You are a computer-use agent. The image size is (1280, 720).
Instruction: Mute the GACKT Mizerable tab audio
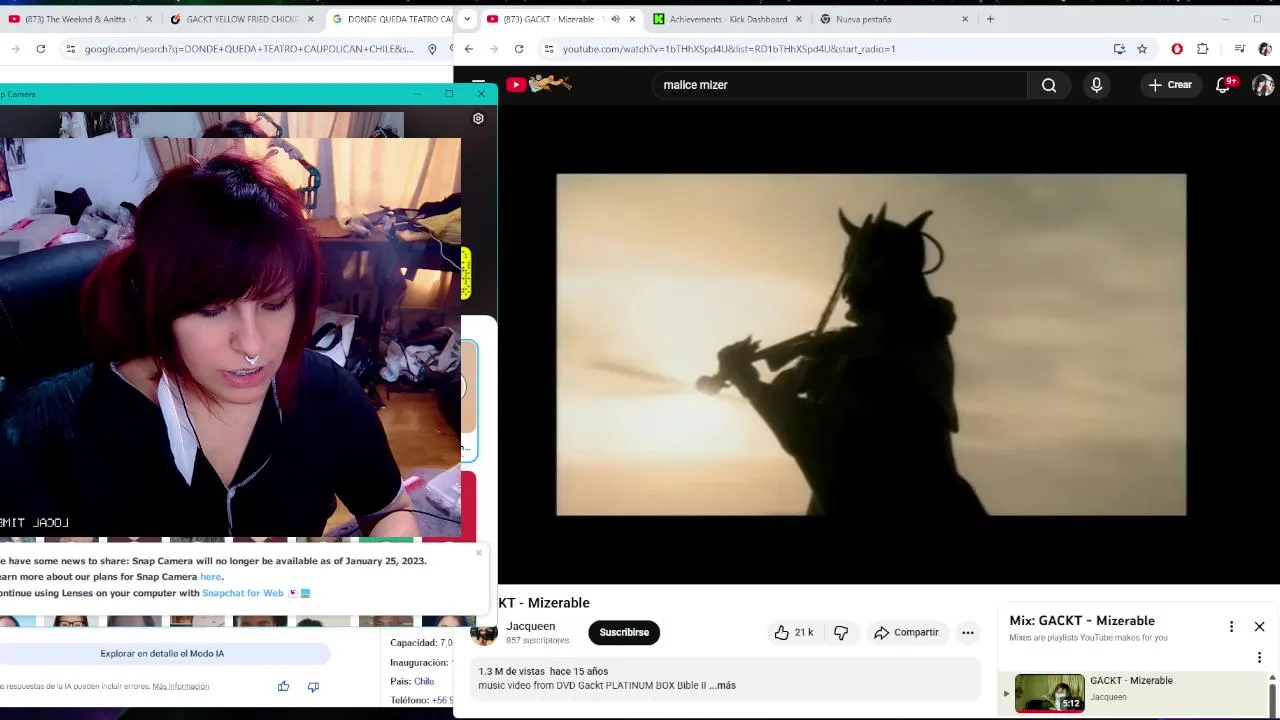[x=615, y=19]
